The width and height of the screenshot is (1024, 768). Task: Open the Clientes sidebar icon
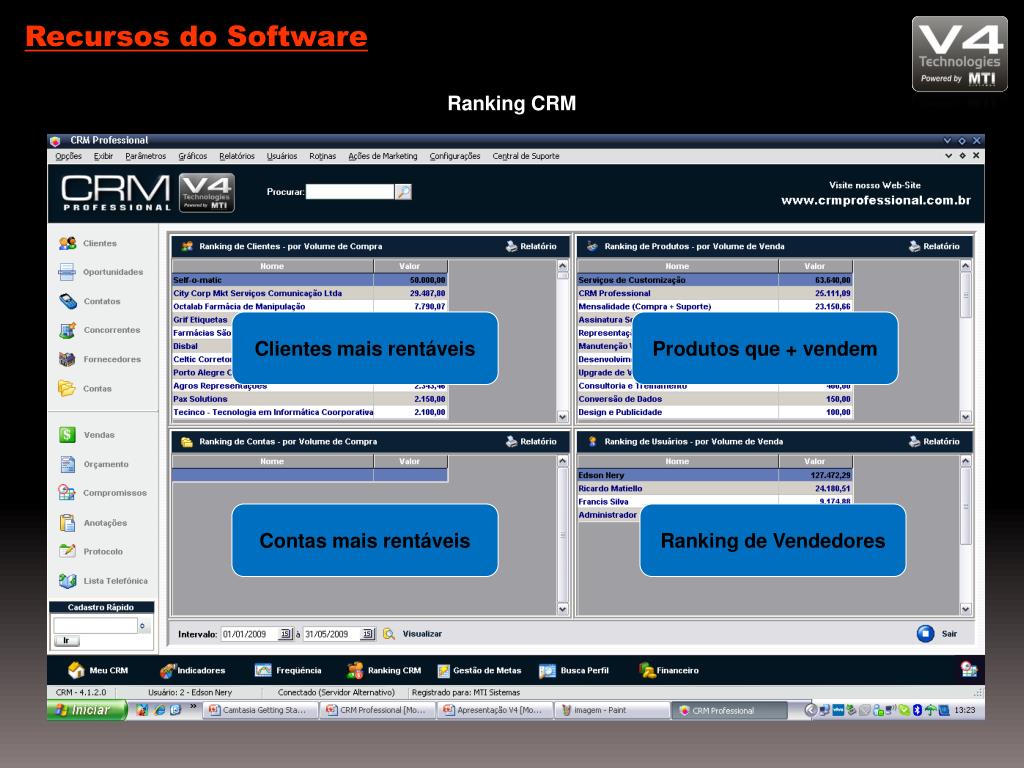67,243
